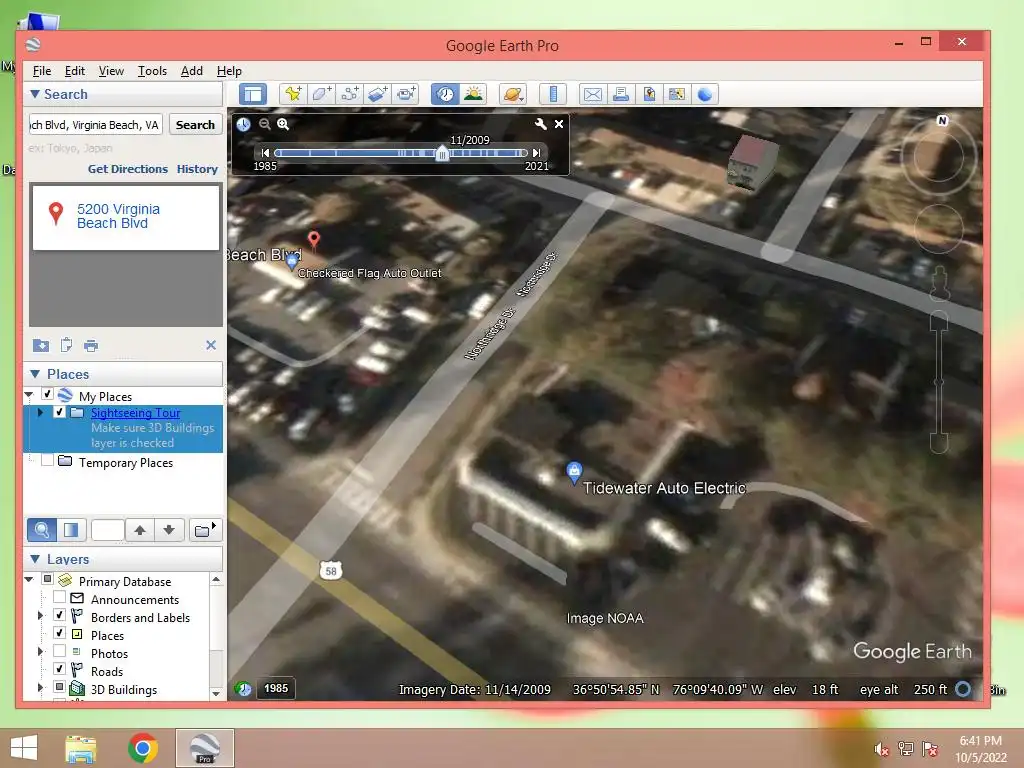The width and height of the screenshot is (1024, 768).
Task: Move the selected place up
Action: (140, 530)
